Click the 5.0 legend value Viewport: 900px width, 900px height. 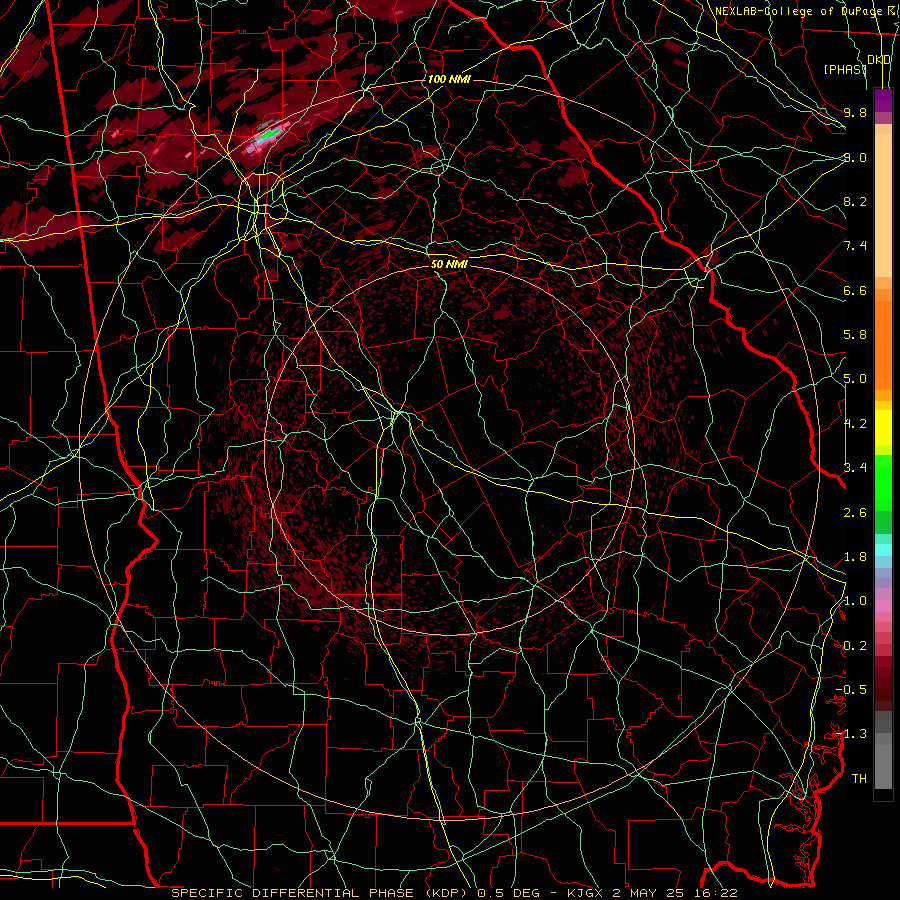(855, 379)
